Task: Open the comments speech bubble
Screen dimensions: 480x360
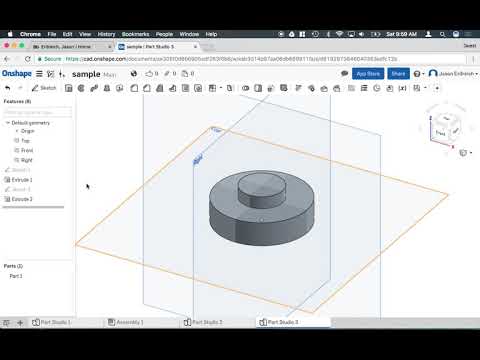Action: pyautogui.click(x=344, y=74)
